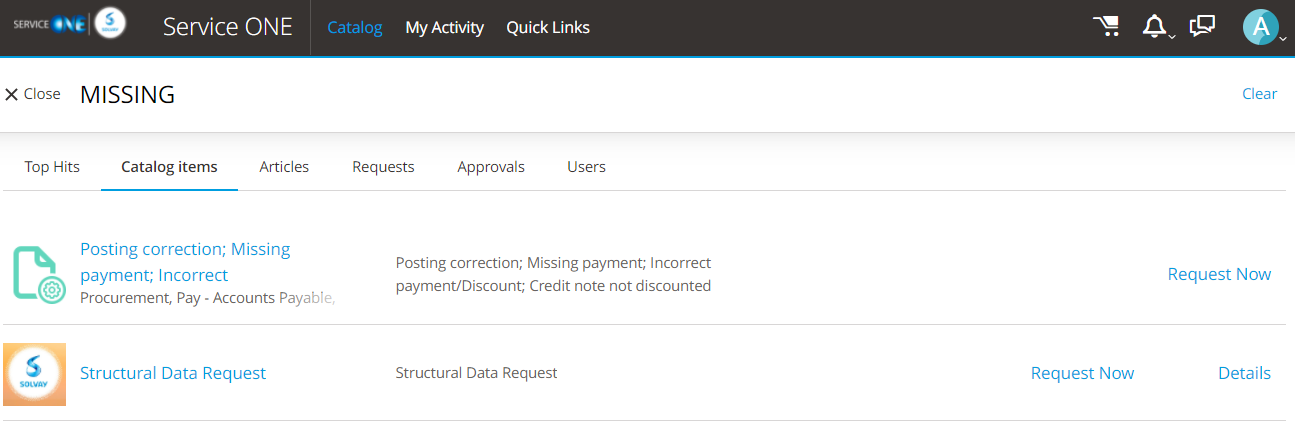Click Request Now for Posting correction item
The height and width of the screenshot is (421, 1295).
coord(1219,274)
